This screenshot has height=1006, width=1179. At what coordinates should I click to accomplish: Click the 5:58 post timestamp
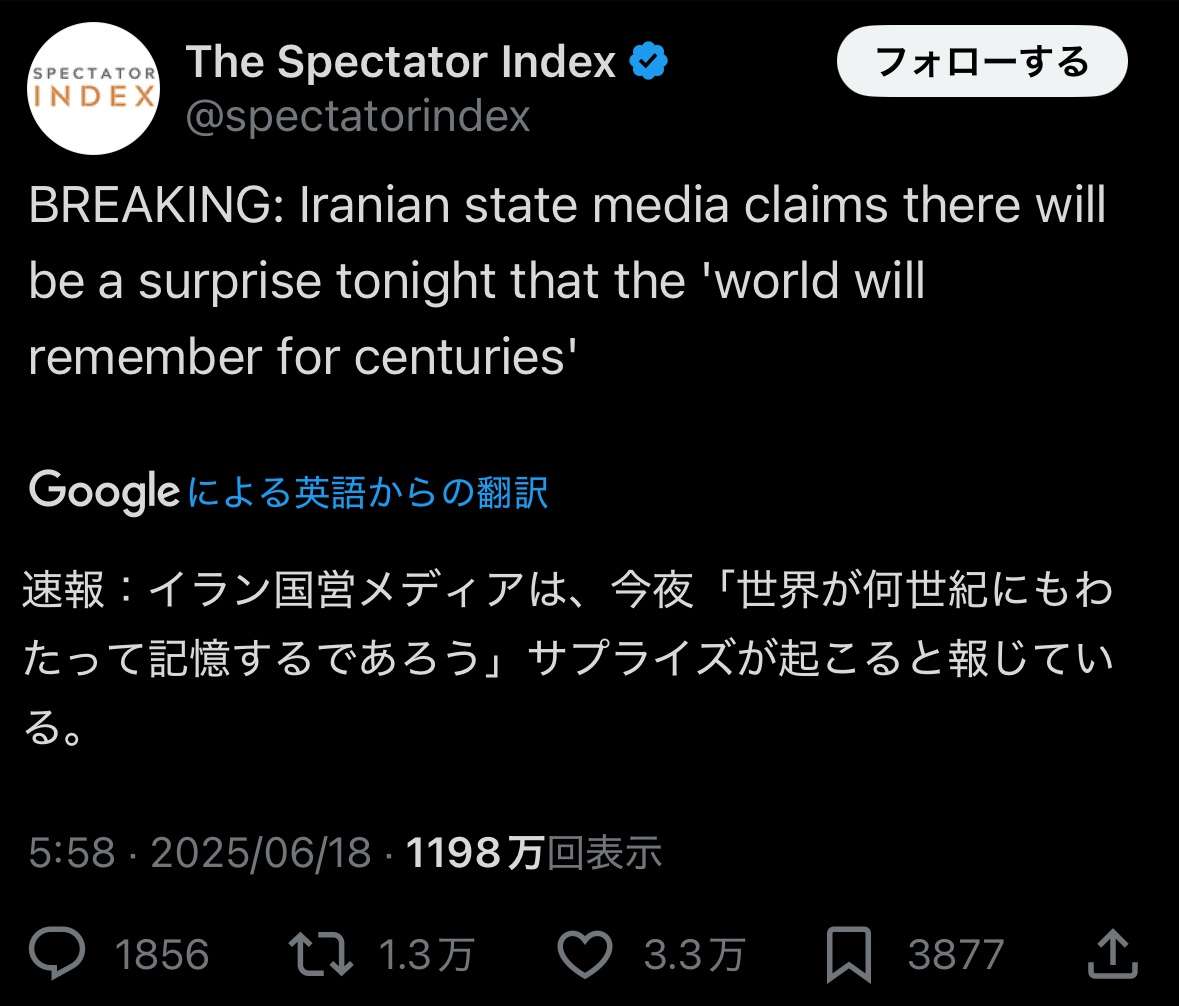coord(72,853)
